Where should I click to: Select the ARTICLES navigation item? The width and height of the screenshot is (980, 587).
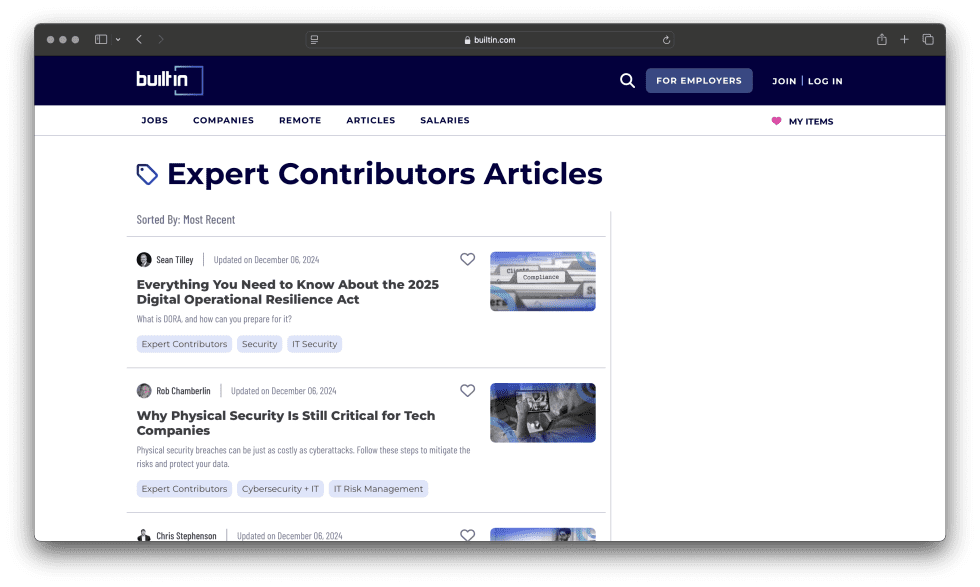370,120
